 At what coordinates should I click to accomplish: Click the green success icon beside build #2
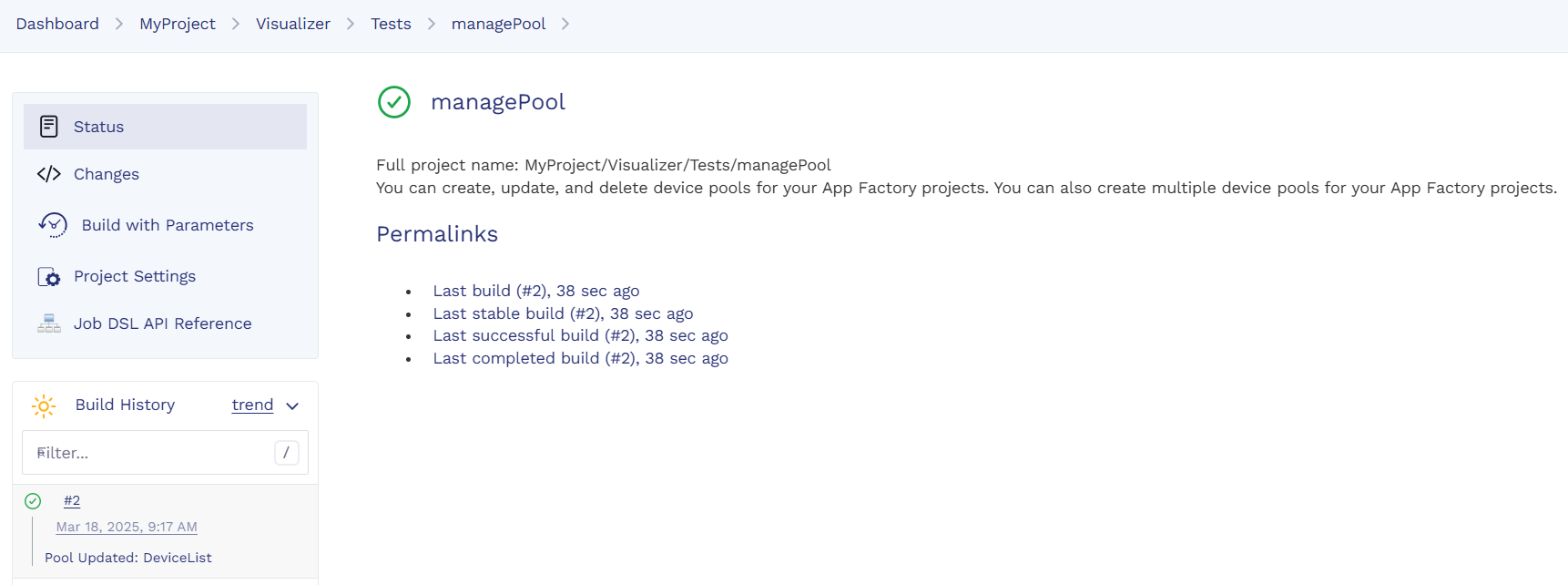tap(33, 501)
